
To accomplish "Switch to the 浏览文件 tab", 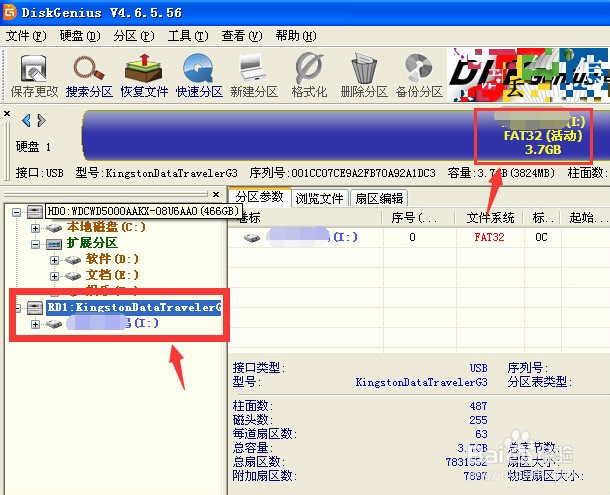I will [x=319, y=198].
